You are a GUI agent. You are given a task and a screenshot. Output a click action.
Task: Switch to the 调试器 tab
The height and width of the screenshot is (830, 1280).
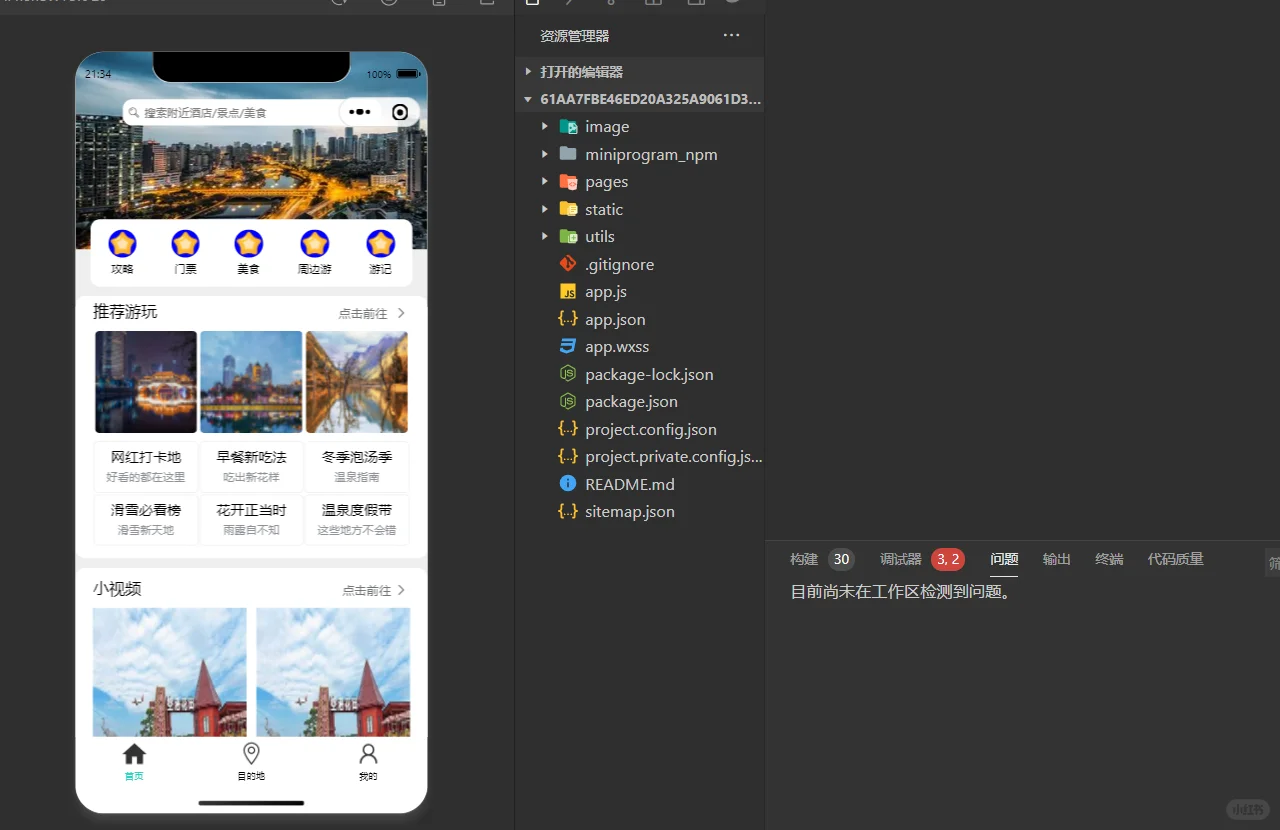pos(901,560)
